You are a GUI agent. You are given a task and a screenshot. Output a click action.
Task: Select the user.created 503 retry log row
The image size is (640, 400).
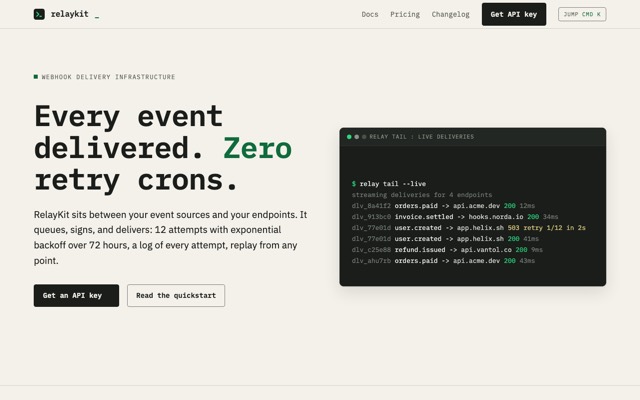[x=469, y=228]
